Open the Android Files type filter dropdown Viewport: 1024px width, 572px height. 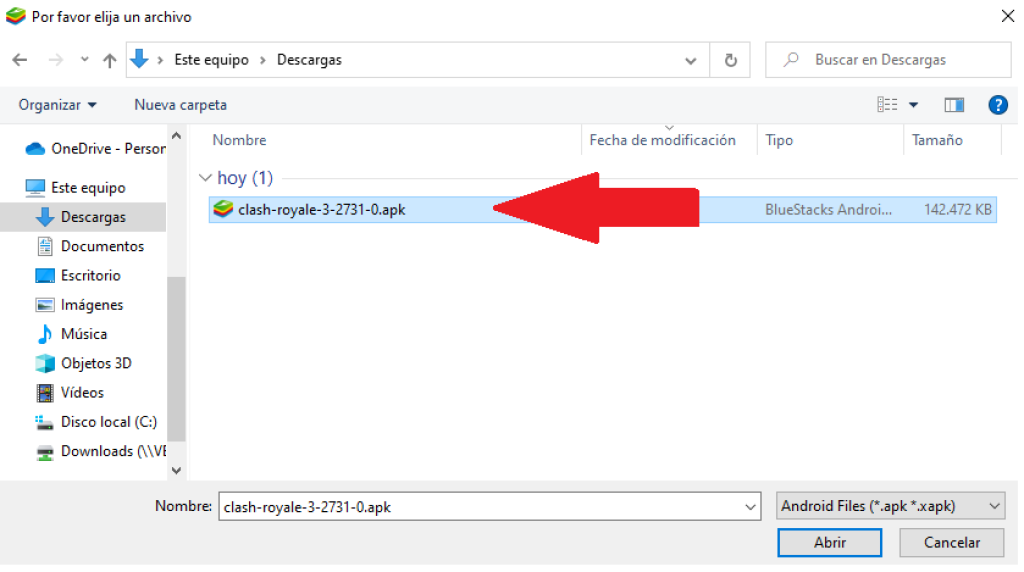click(x=890, y=506)
